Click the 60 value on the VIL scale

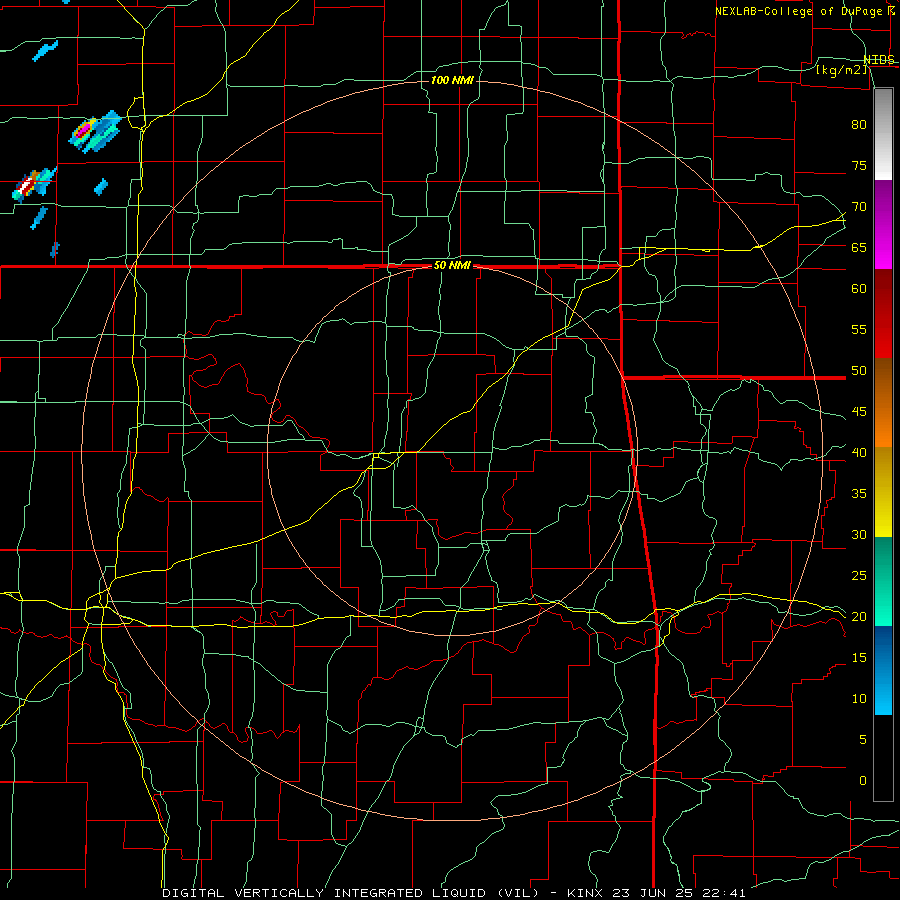[859, 289]
